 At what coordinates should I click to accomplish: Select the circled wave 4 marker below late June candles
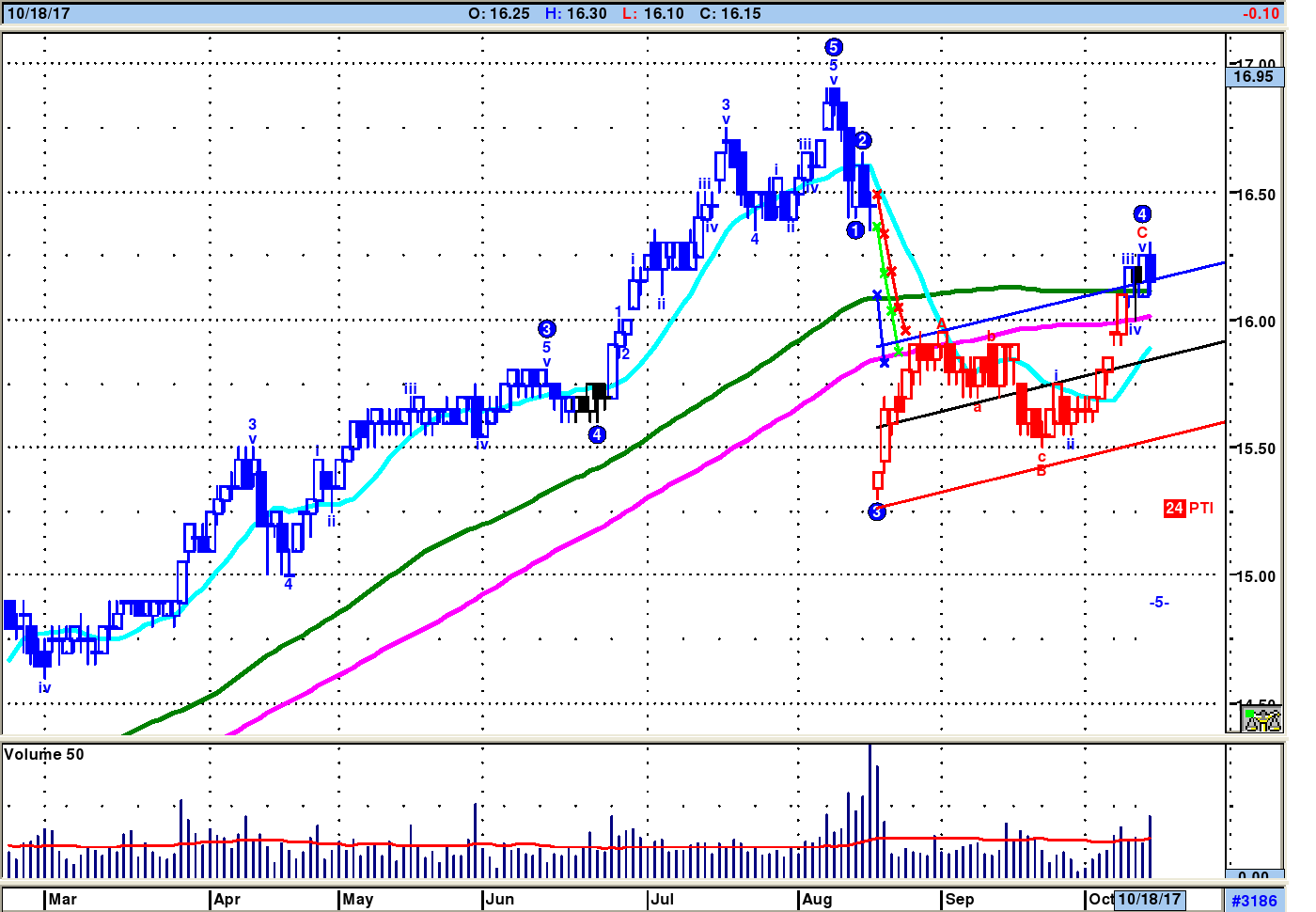point(597,434)
